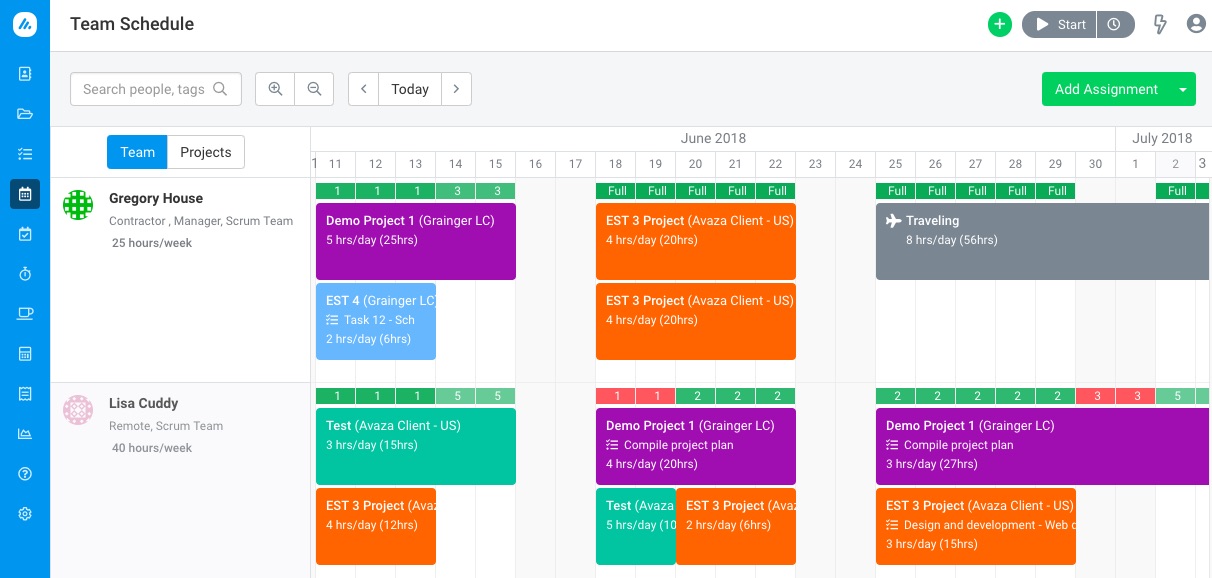Viewport: 1212px width, 578px height.
Task: Click the zoom out magnifier icon
Action: (314, 89)
